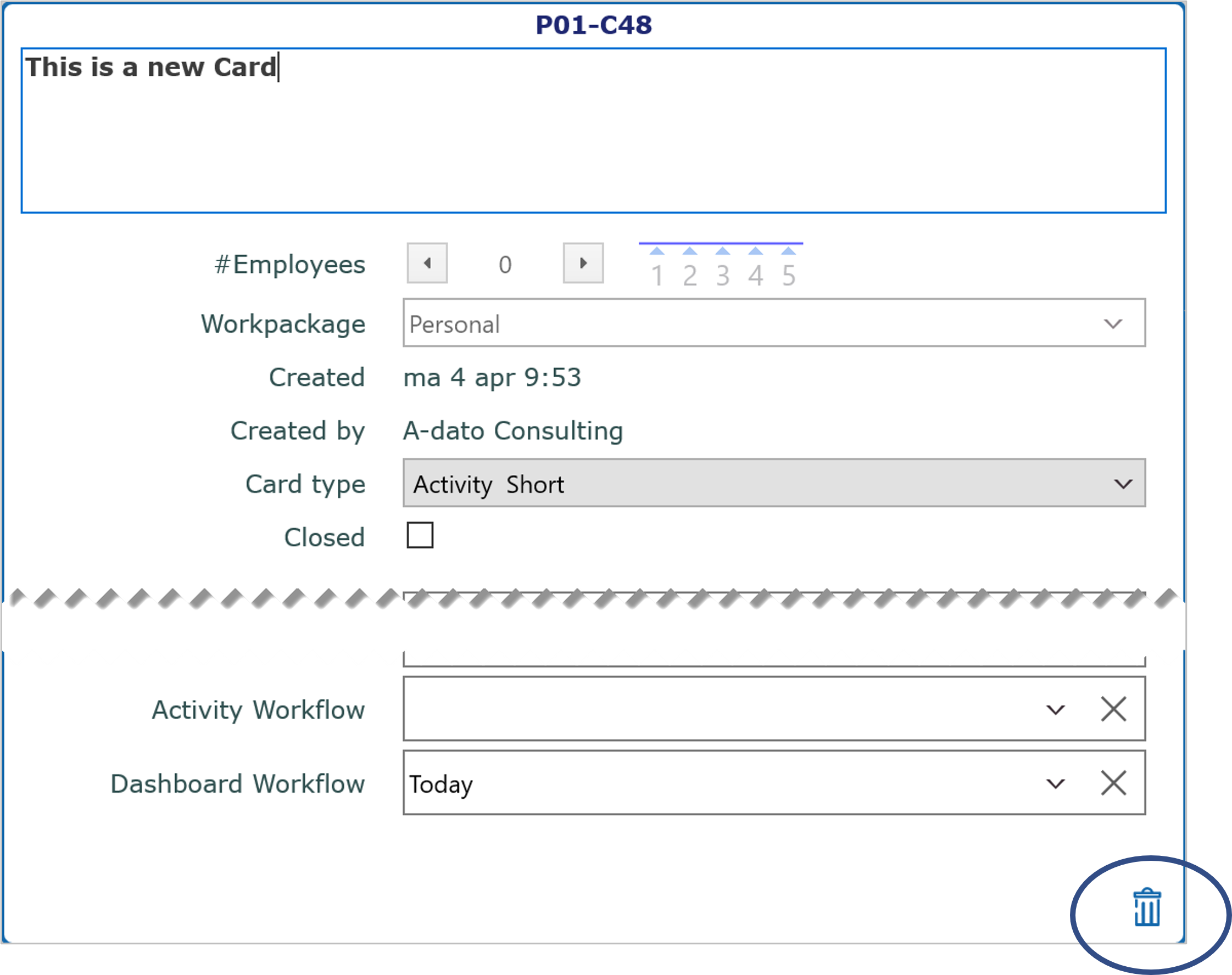Increase #Employees with right arrow button
The height and width of the screenshot is (975, 1232).
pos(583,263)
